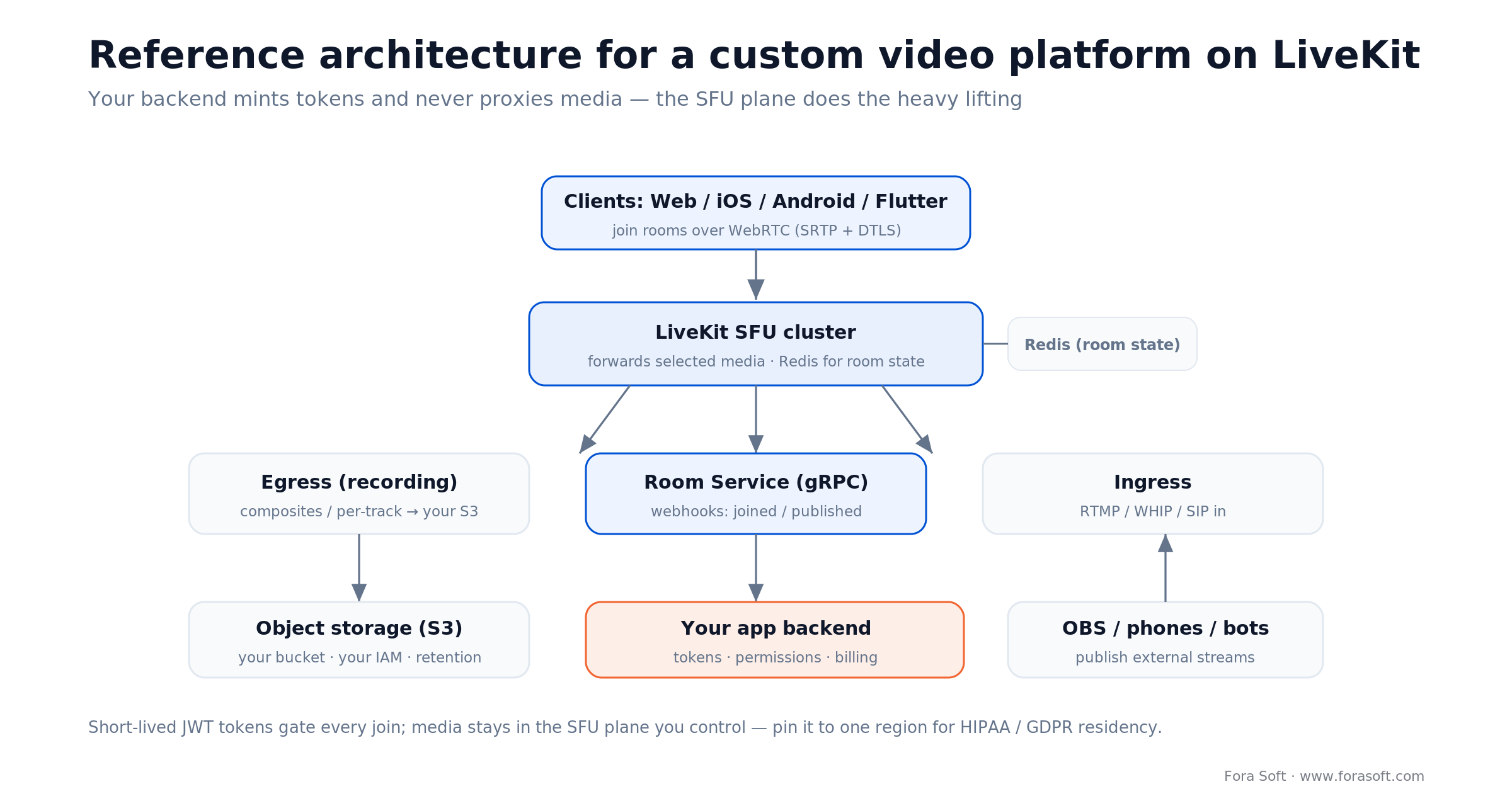Select 'tokens · permissions · billing' text
The height and width of the screenshot is (806, 1512).
click(776, 657)
